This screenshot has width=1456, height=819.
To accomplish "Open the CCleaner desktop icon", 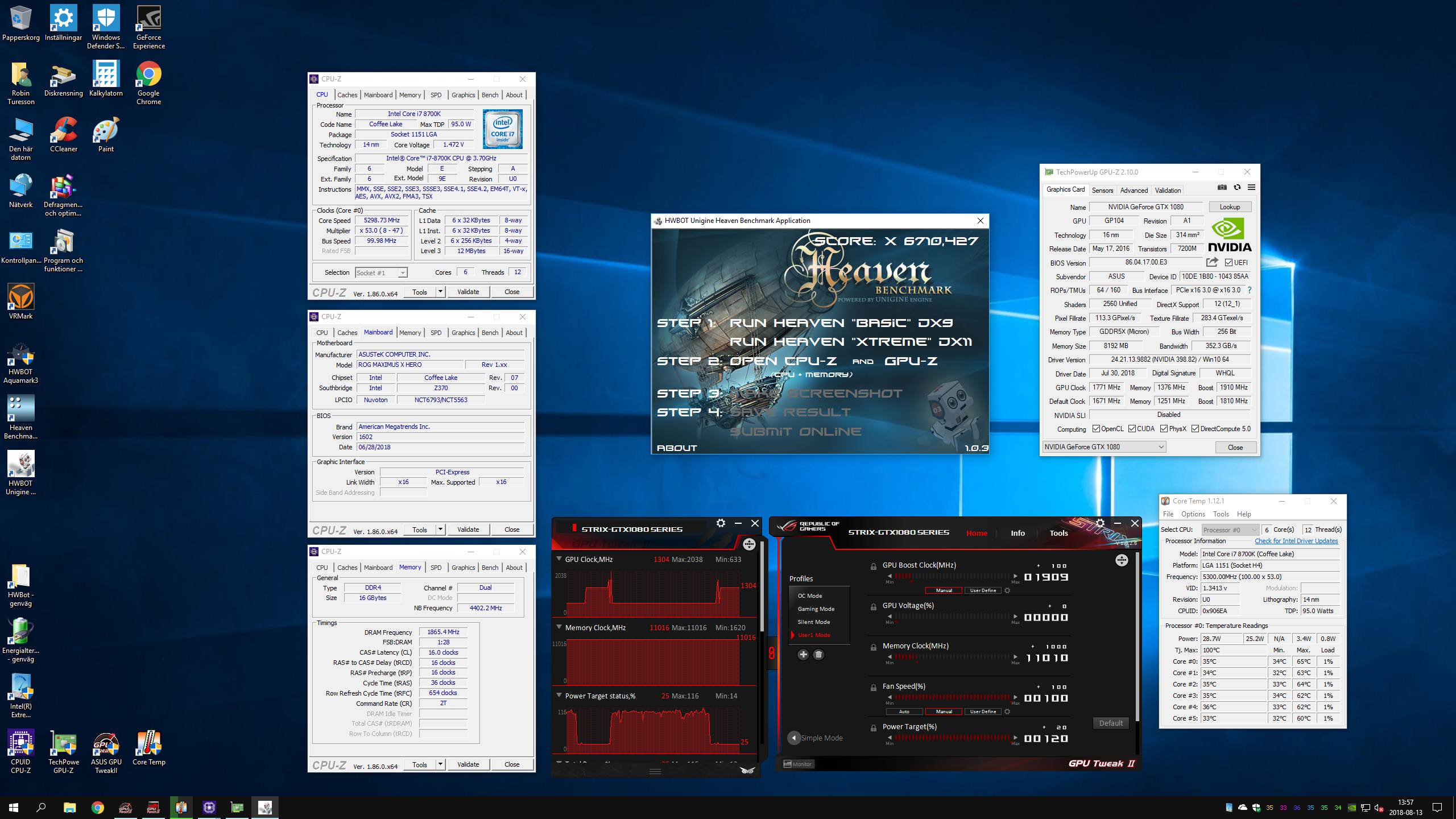I will click(64, 135).
